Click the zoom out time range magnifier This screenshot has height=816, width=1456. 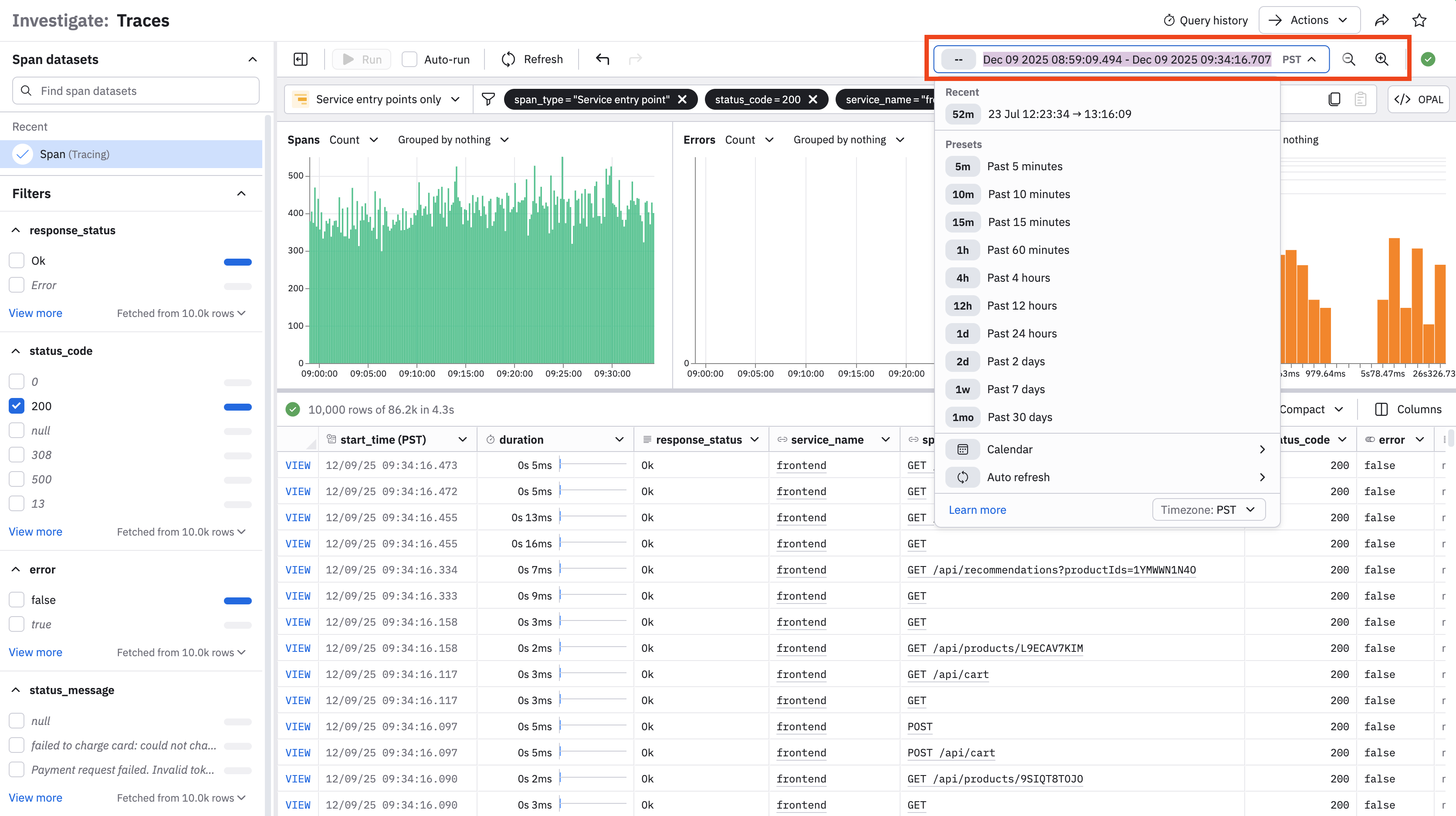(x=1349, y=59)
